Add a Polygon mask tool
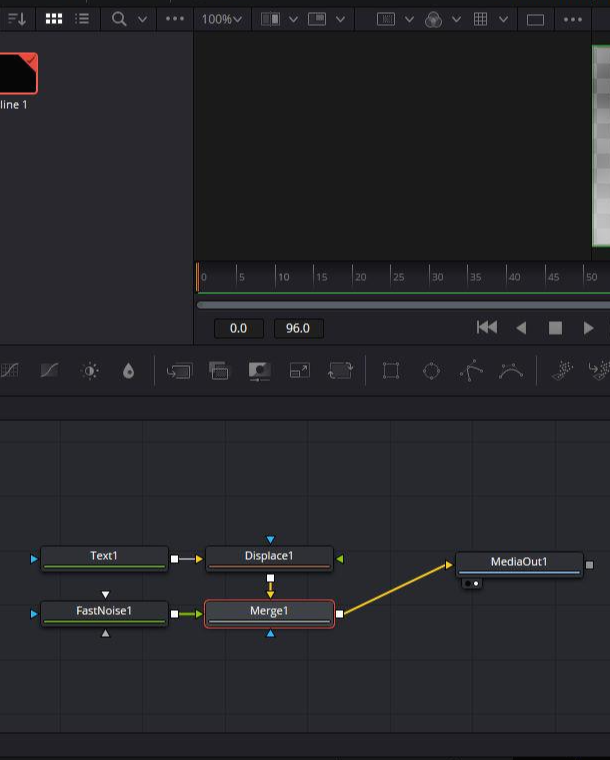This screenshot has height=760, width=610. coord(471,371)
